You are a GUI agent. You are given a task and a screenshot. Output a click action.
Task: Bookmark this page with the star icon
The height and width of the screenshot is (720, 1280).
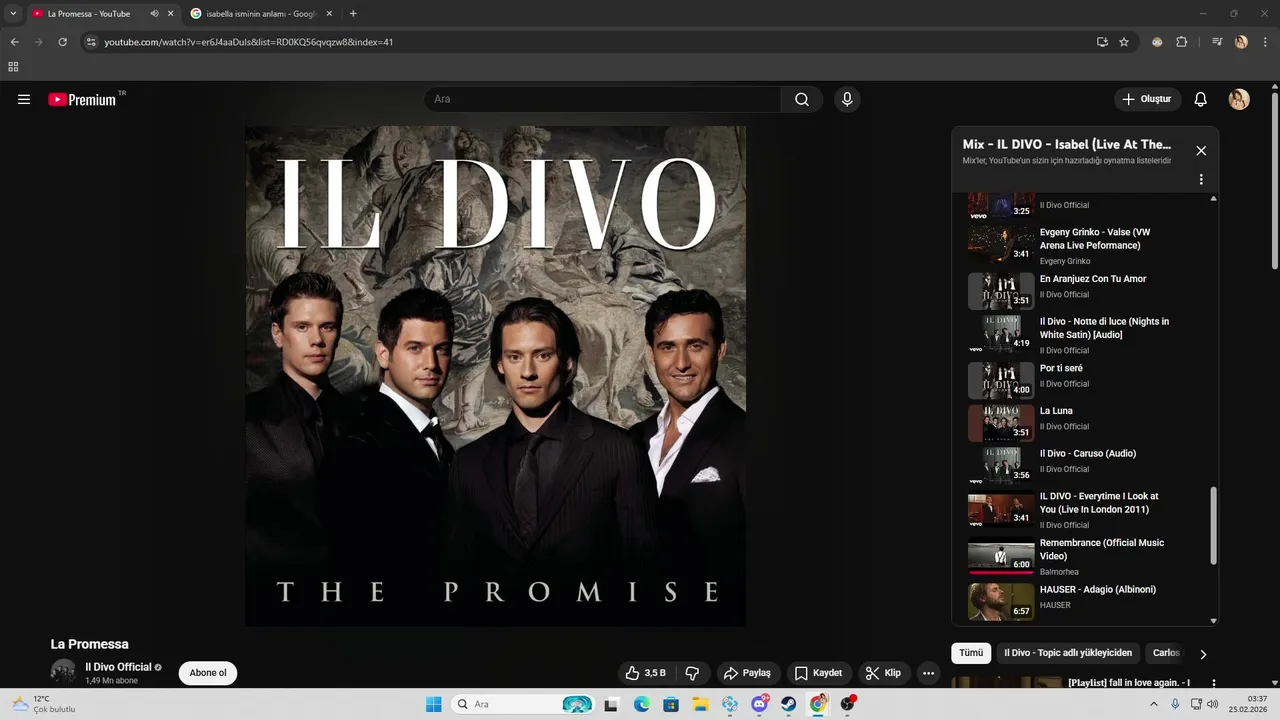point(1124,42)
